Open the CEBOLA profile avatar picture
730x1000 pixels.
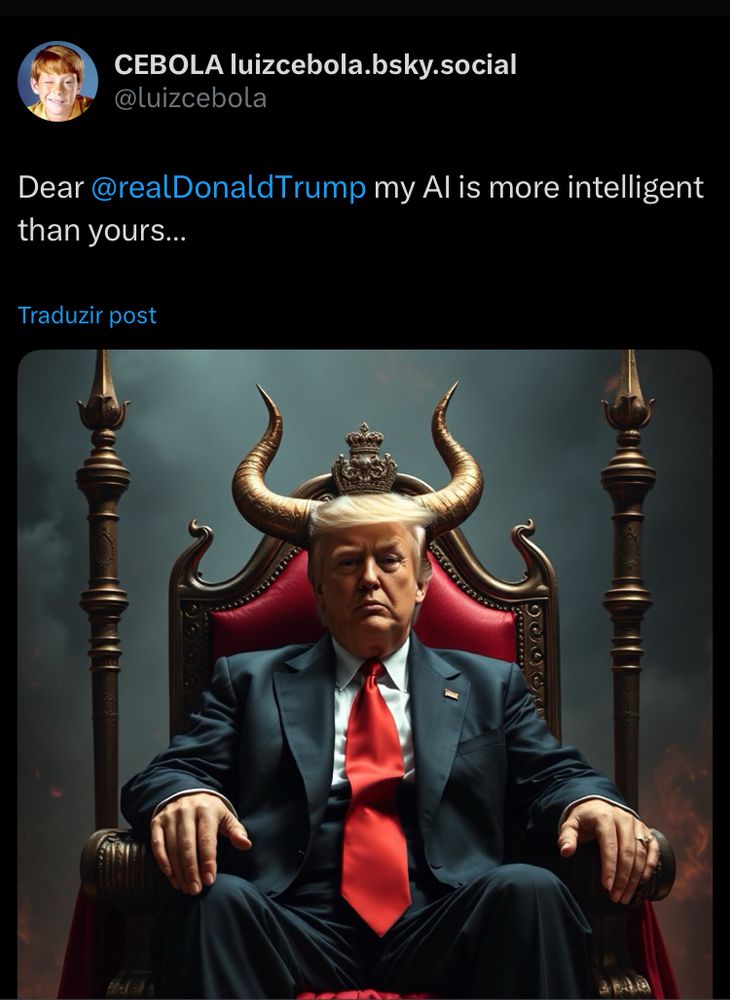pyautogui.click(x=57, y=81)
